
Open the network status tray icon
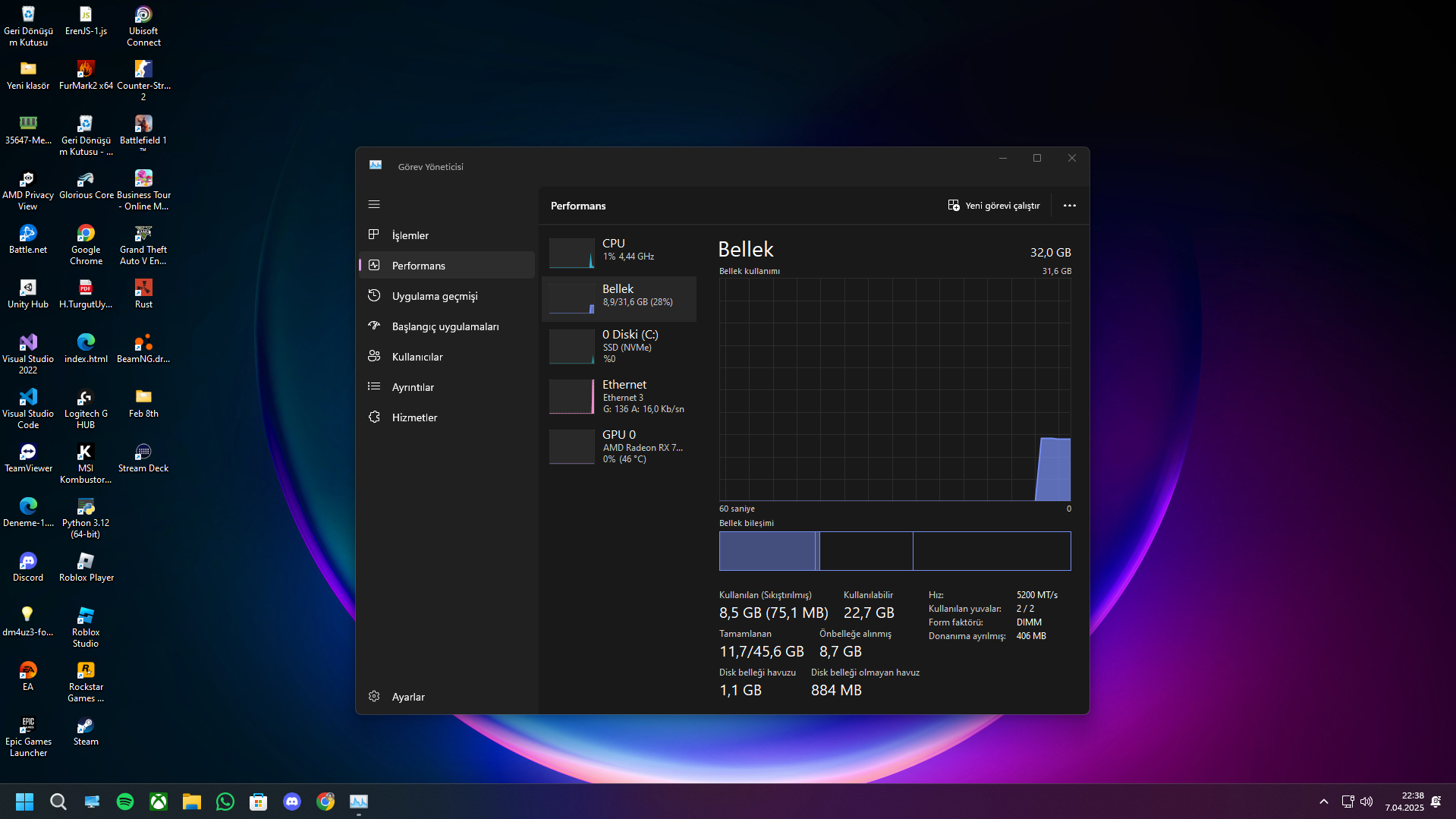[x=1348, y=802]
